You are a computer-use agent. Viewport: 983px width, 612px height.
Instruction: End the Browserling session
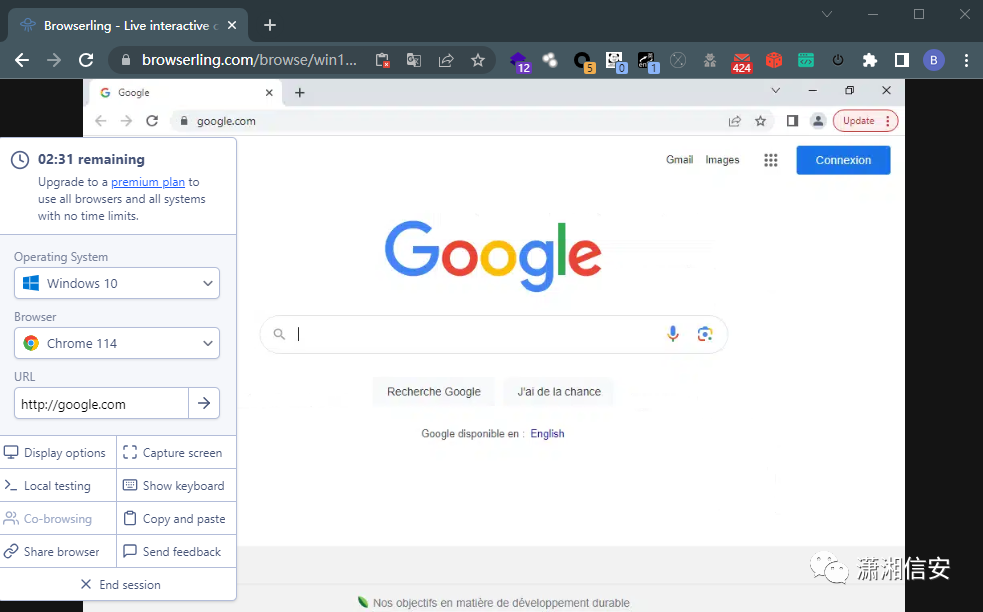pyautogui.click(x=119, y=584)
